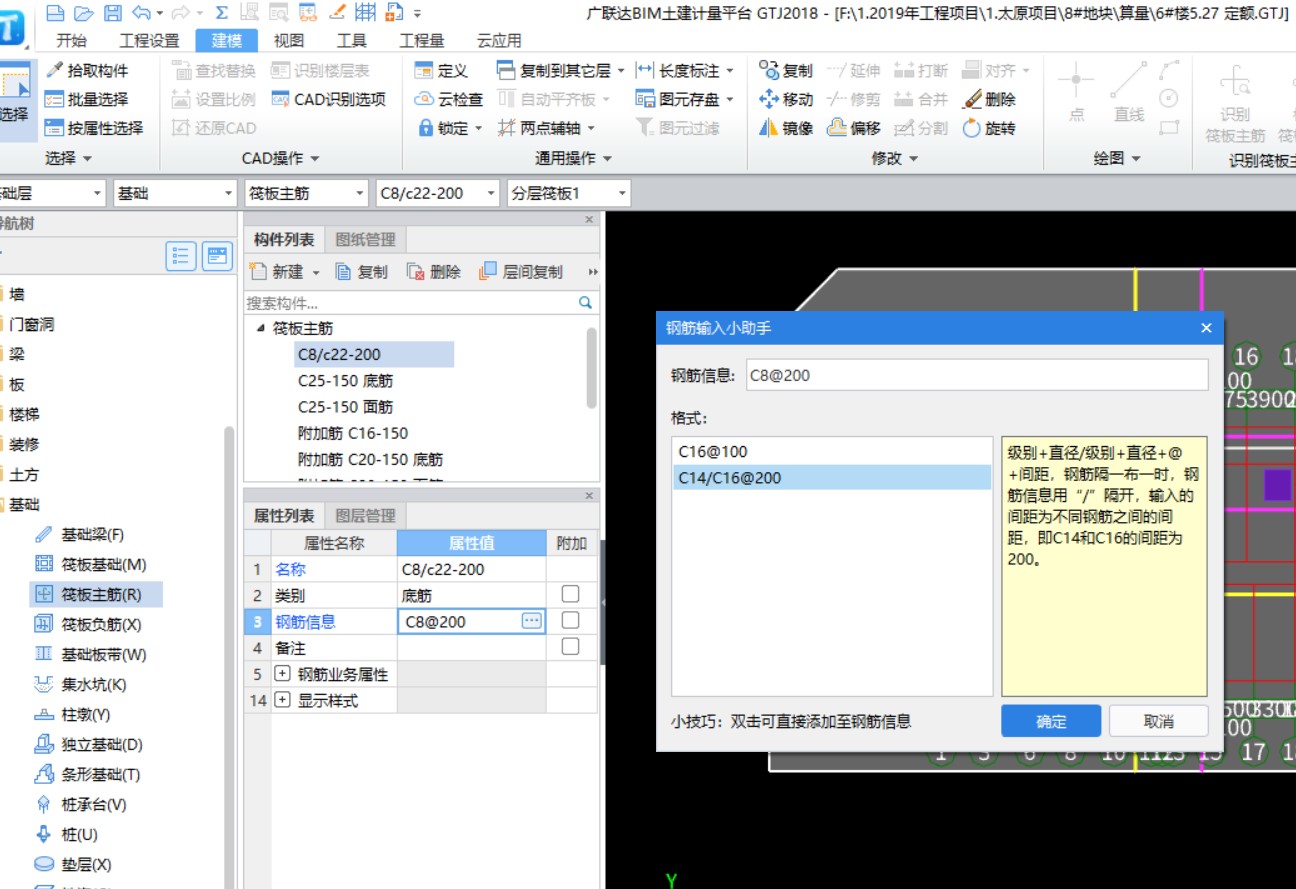Expand 钢筋业务属性 property group
The width and height of the screenshot is (1296, 889).
(282, 674)
